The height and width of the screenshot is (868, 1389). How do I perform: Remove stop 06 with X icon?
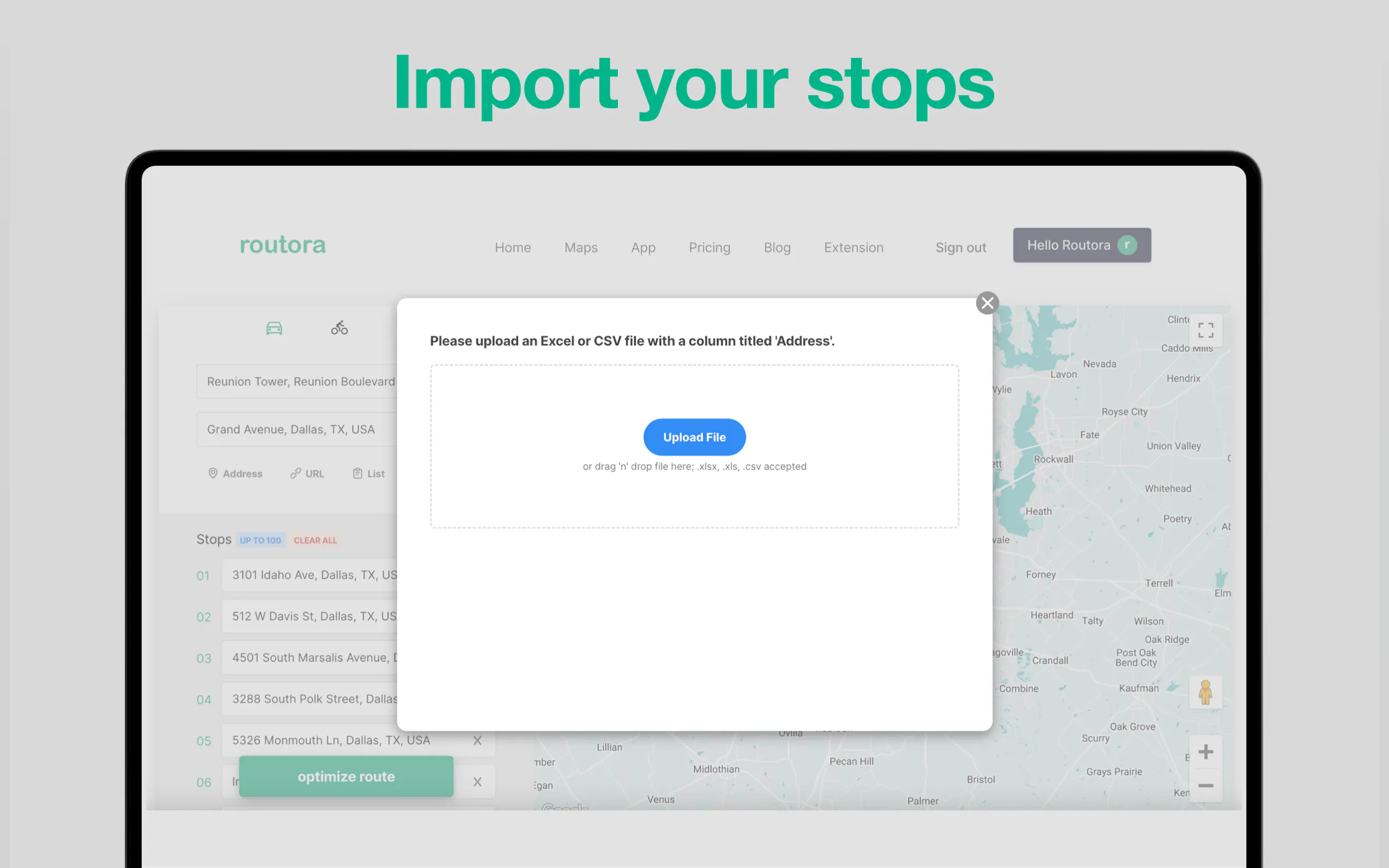coord(477,782)
